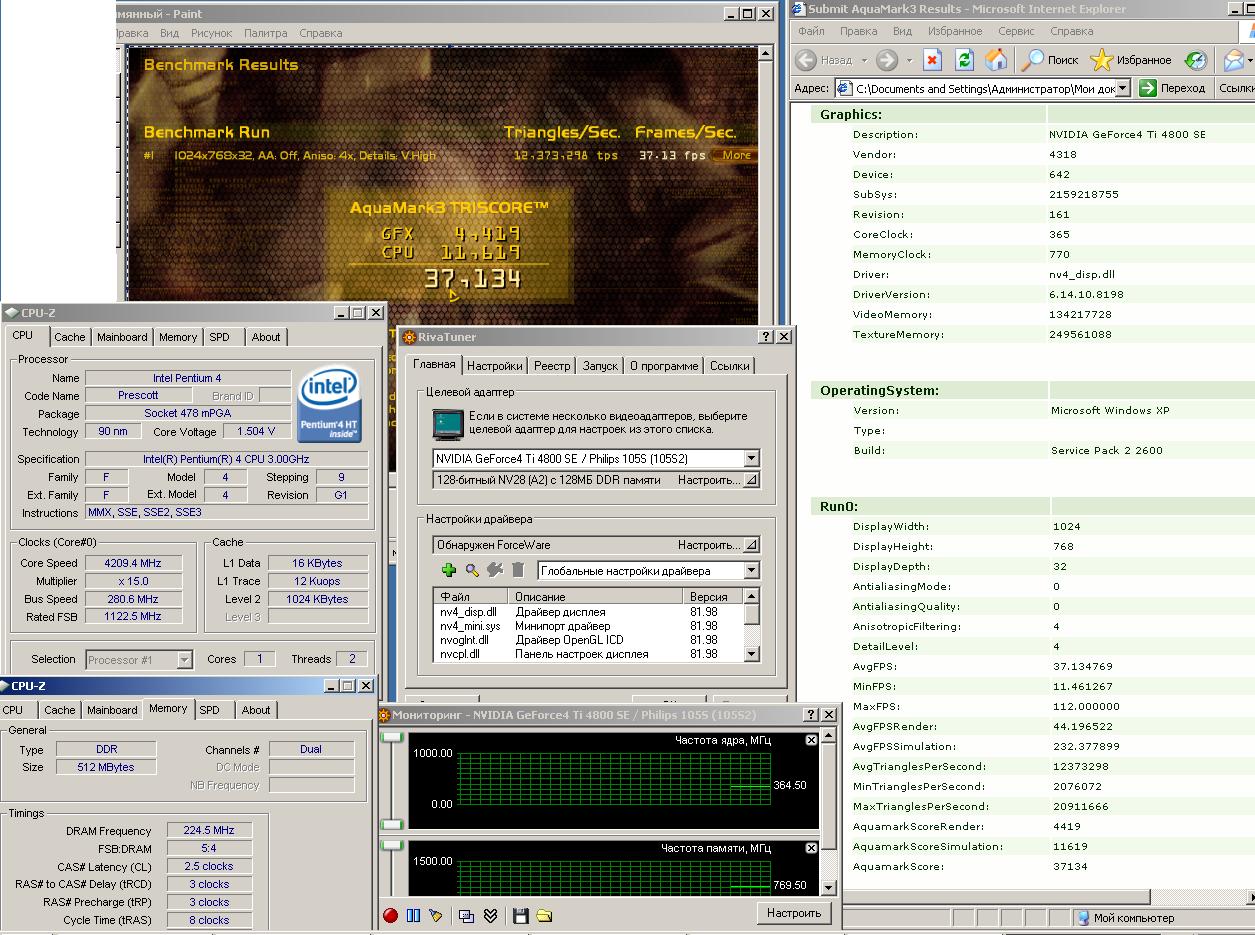Open the Файл menu in Internet Explorer
The height and width of the screenshot is (935, 1255).
point(811,31)
